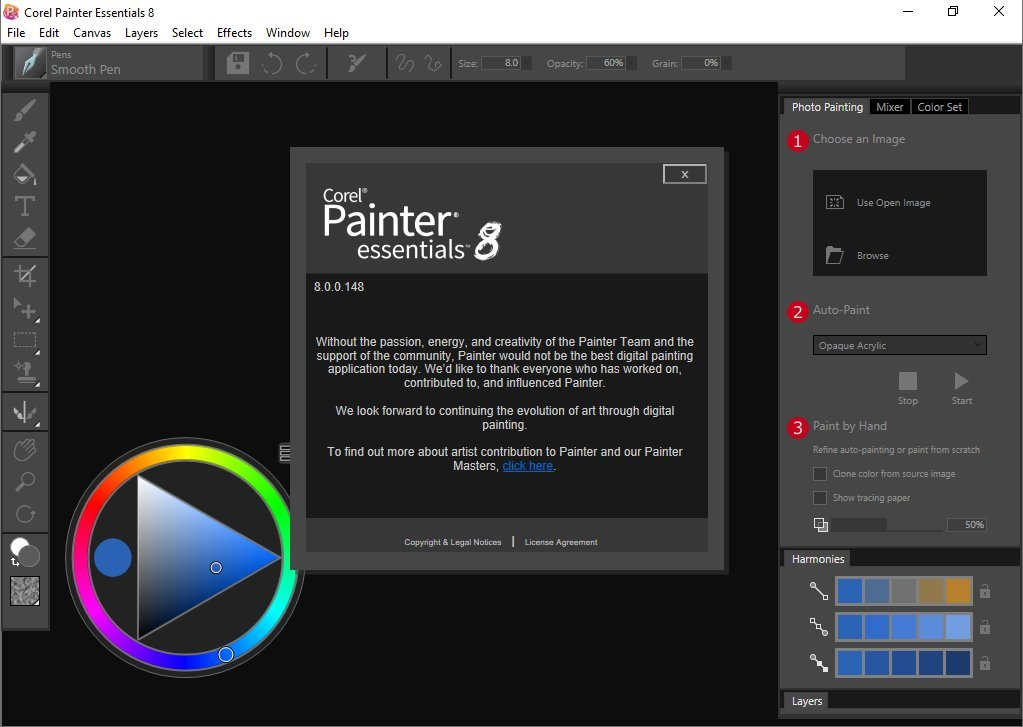Enable the Clone color from source image checkbox
1023x727 pixels.
coord(820,474)
